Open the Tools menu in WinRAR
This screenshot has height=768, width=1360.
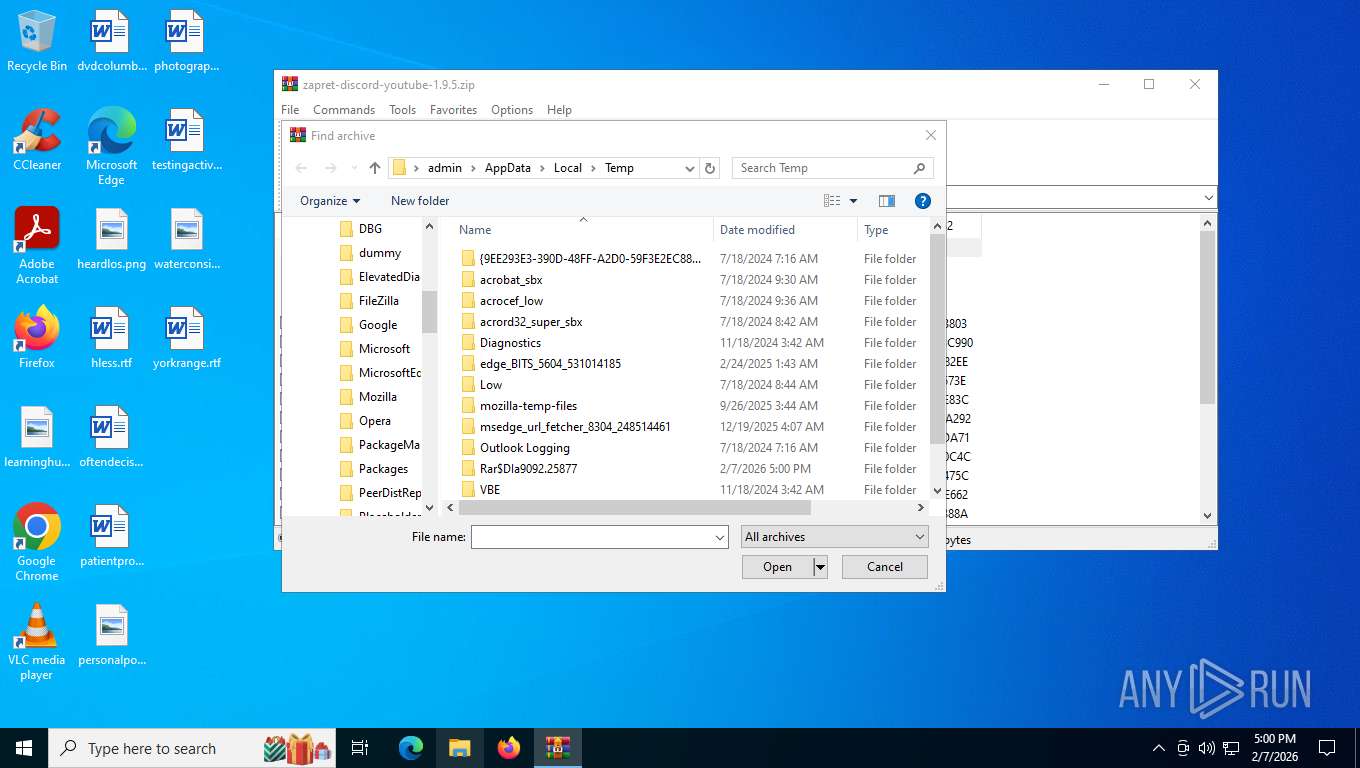tap(403, 110)
